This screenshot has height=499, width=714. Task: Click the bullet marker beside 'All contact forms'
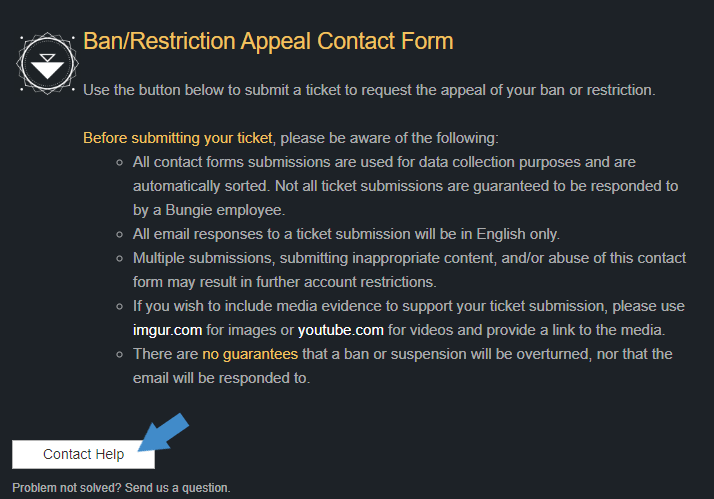(120, 163)
